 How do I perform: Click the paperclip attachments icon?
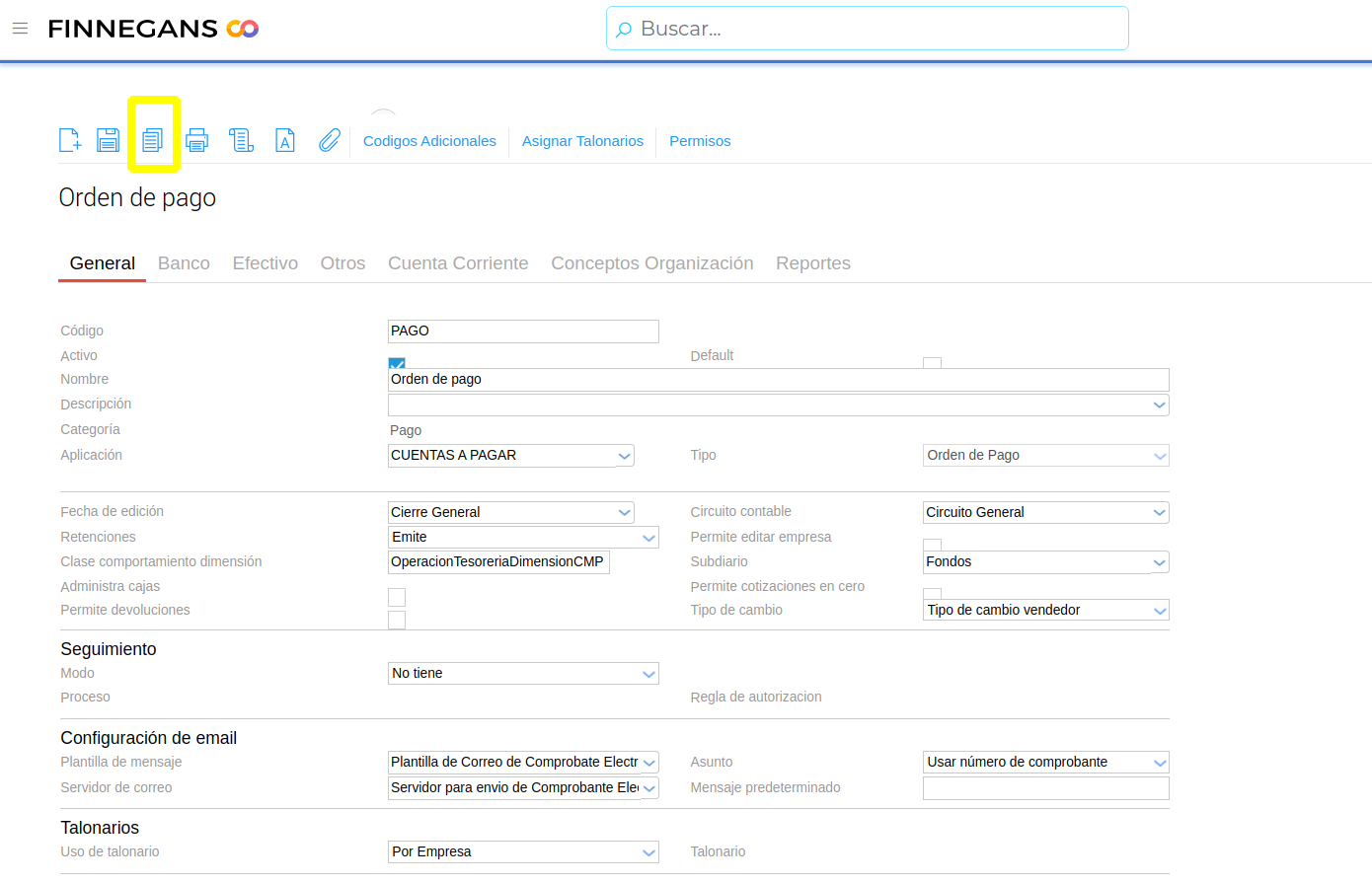(x=329, y=140)
